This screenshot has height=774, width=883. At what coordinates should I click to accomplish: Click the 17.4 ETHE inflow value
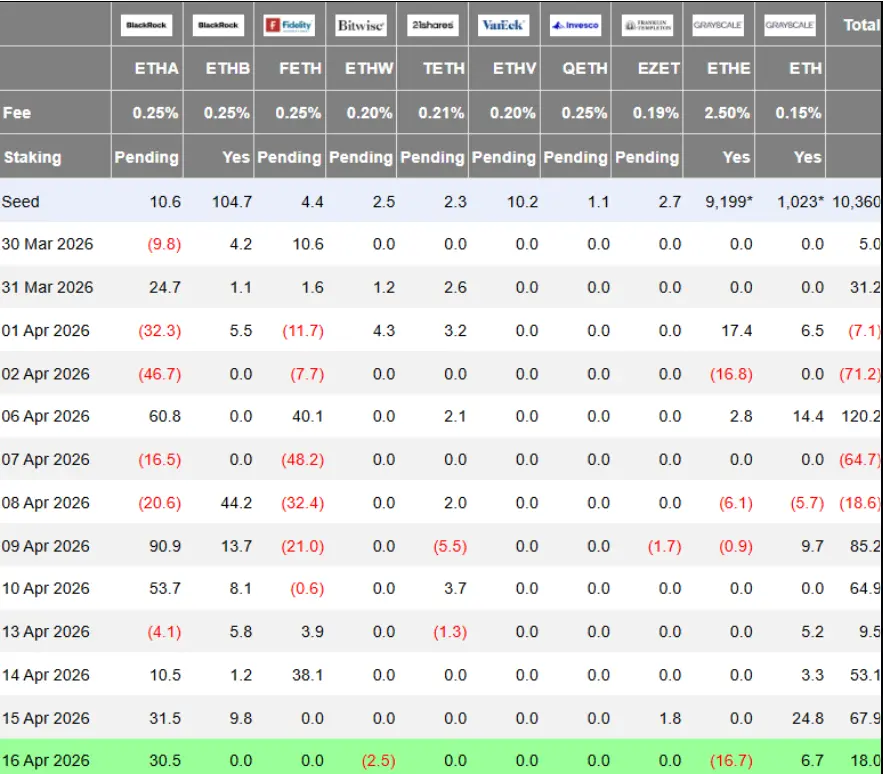coord(737,331)
